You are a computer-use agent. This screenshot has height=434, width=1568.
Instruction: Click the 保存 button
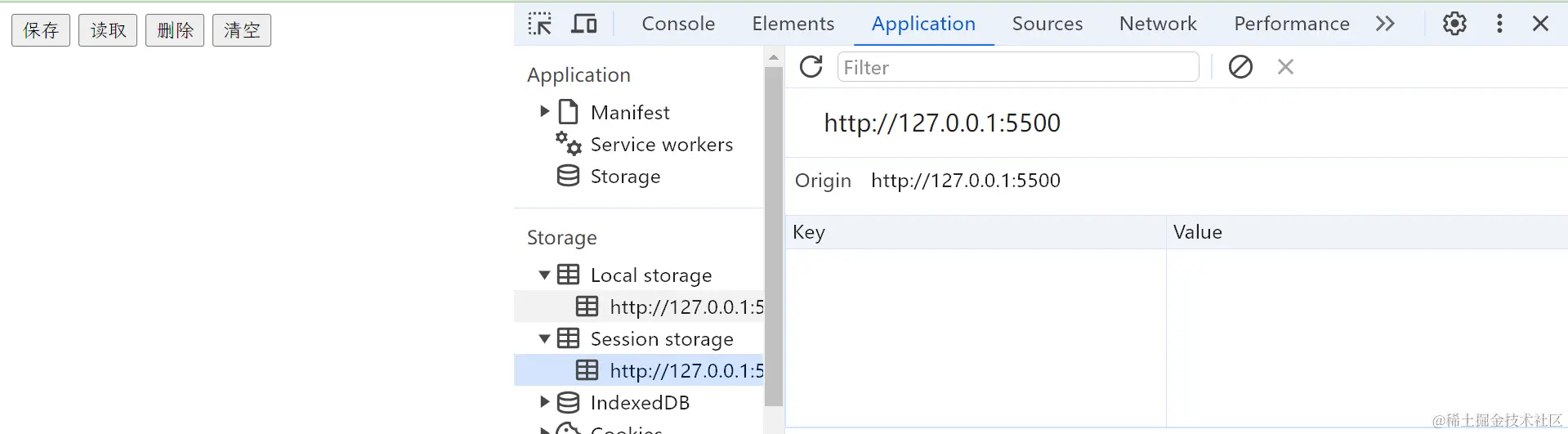pyautogui.click(x=41, y=30)
